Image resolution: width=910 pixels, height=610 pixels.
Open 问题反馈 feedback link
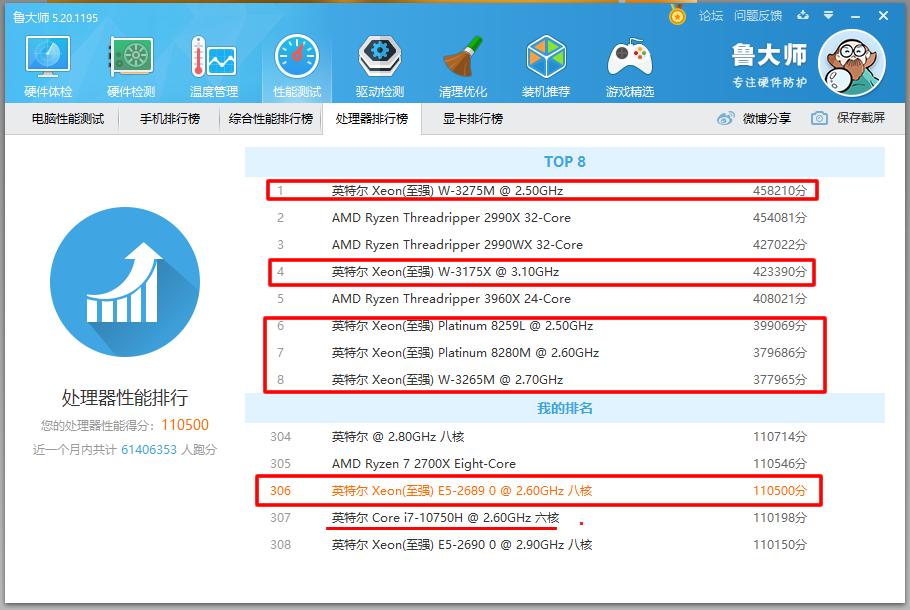758,16
